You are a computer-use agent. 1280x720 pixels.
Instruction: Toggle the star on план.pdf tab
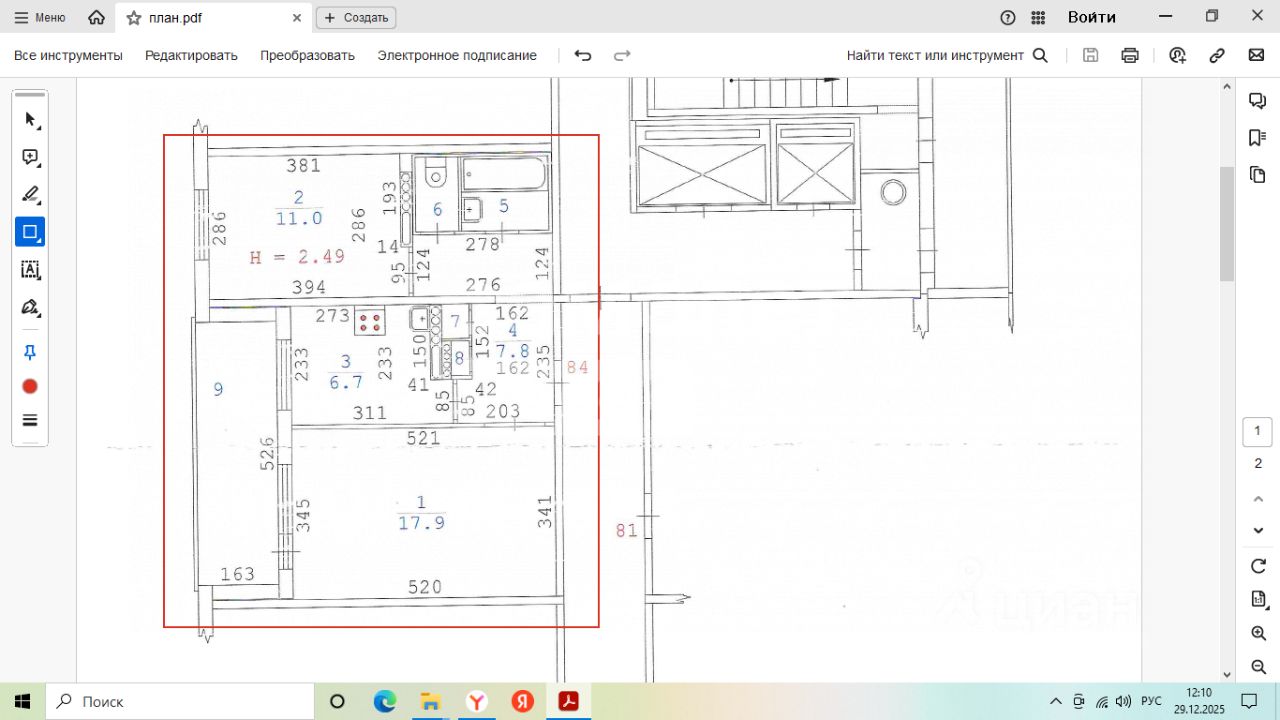tap(134, 18)
